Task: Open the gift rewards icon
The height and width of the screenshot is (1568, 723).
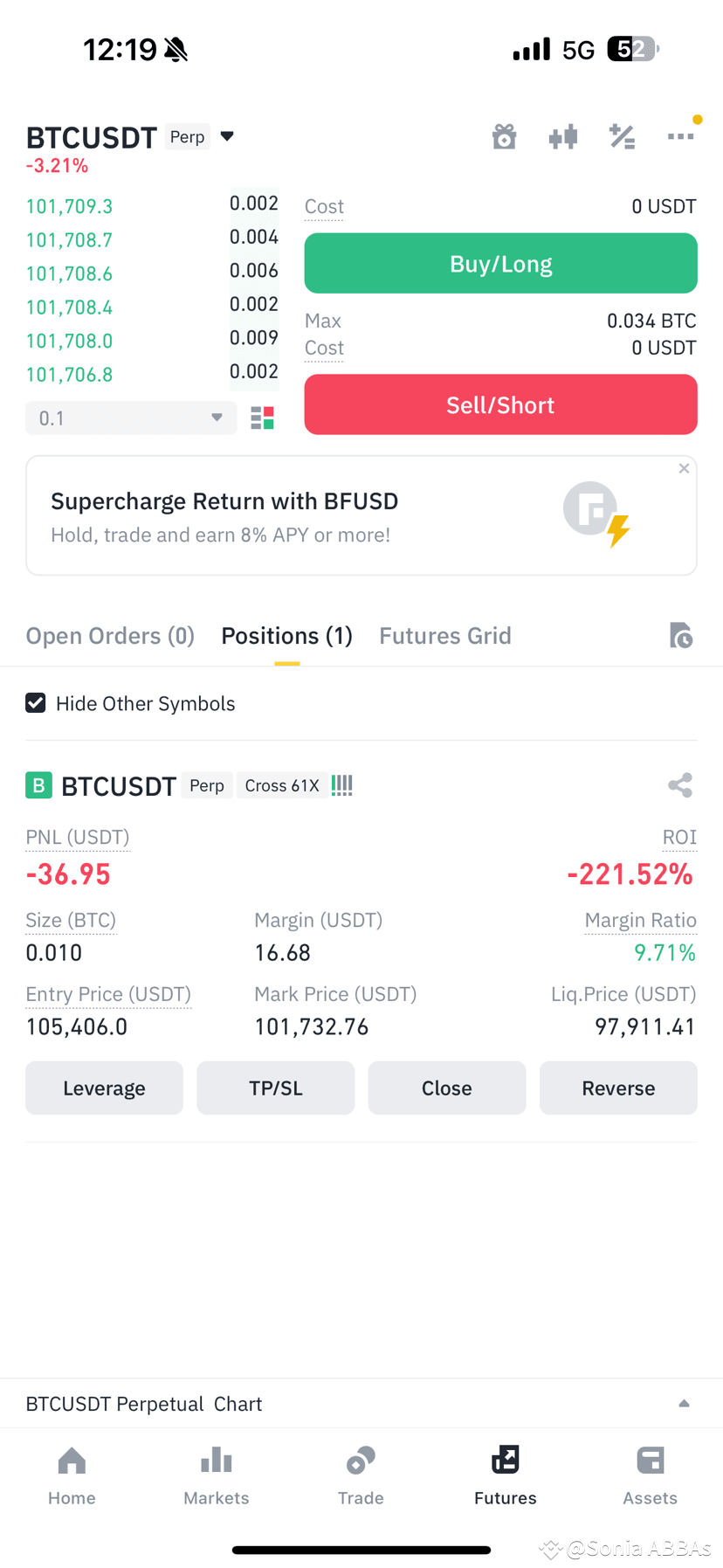Action: point(504,136)
